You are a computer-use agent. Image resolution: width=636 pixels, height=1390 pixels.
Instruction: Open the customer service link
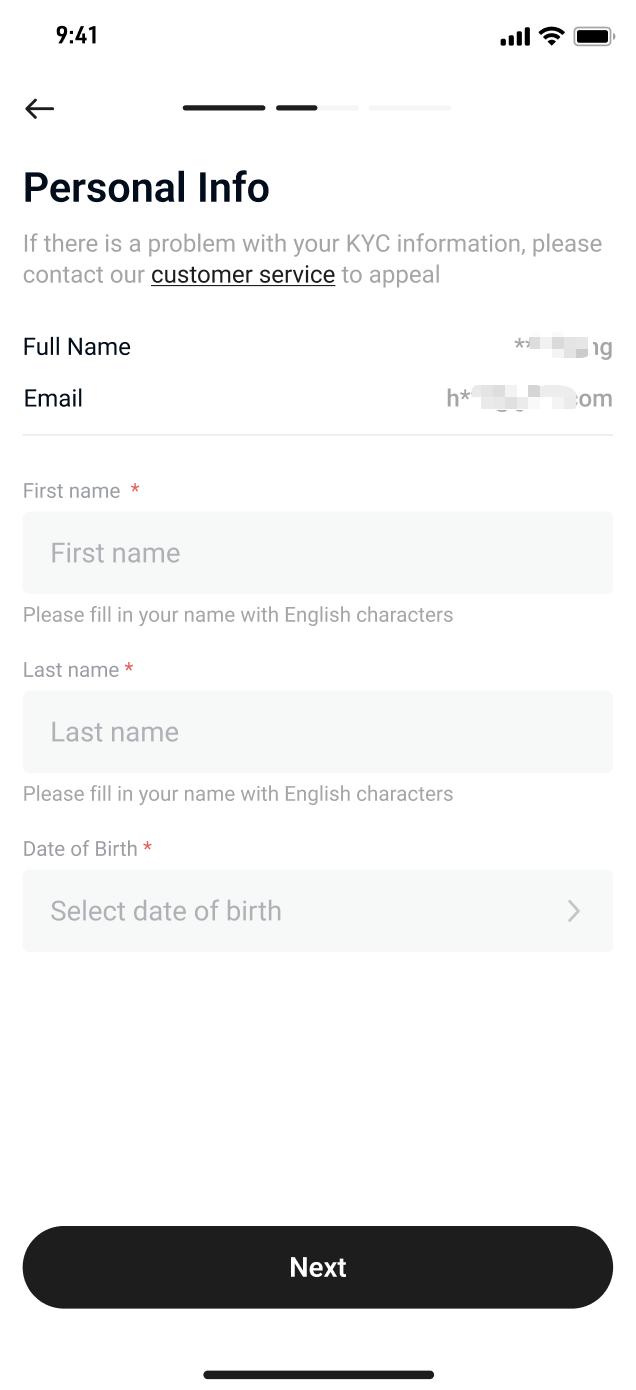coord(243,275)
